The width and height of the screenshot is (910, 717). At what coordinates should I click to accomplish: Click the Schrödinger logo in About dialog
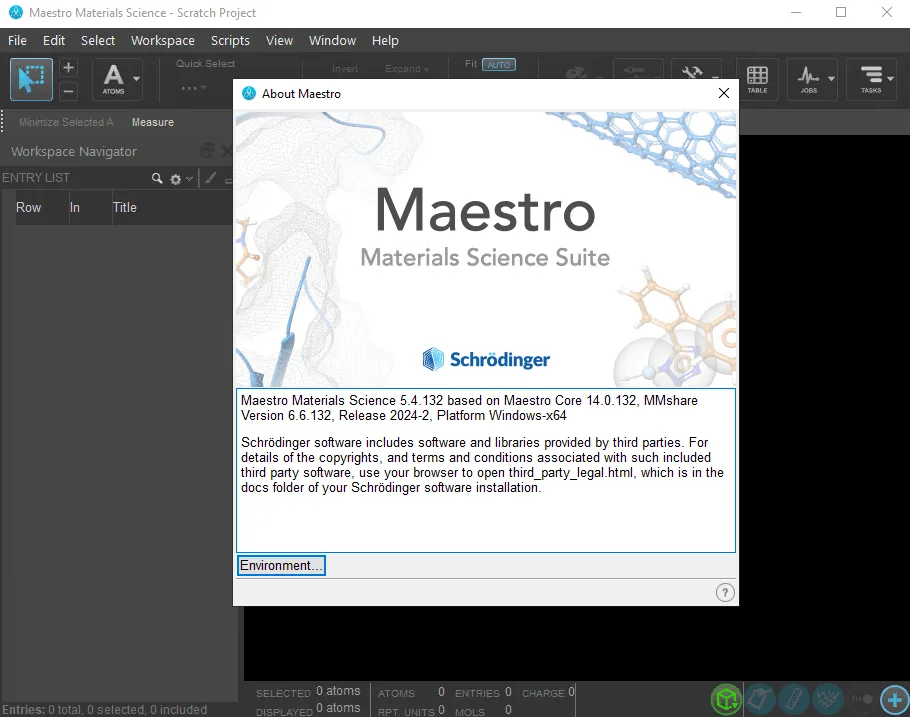486,359
